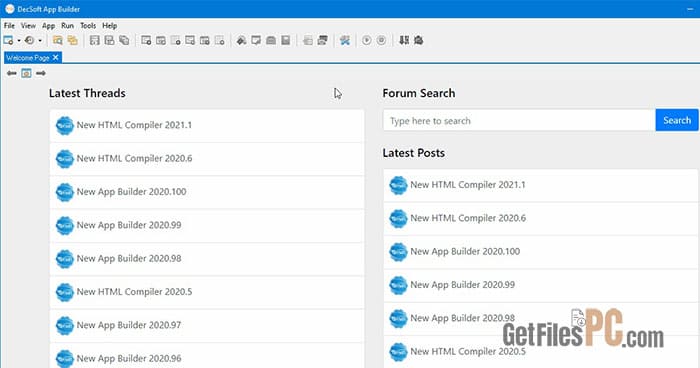Open the View menu
Screen dimensions: 700x368
coord(28,25)
